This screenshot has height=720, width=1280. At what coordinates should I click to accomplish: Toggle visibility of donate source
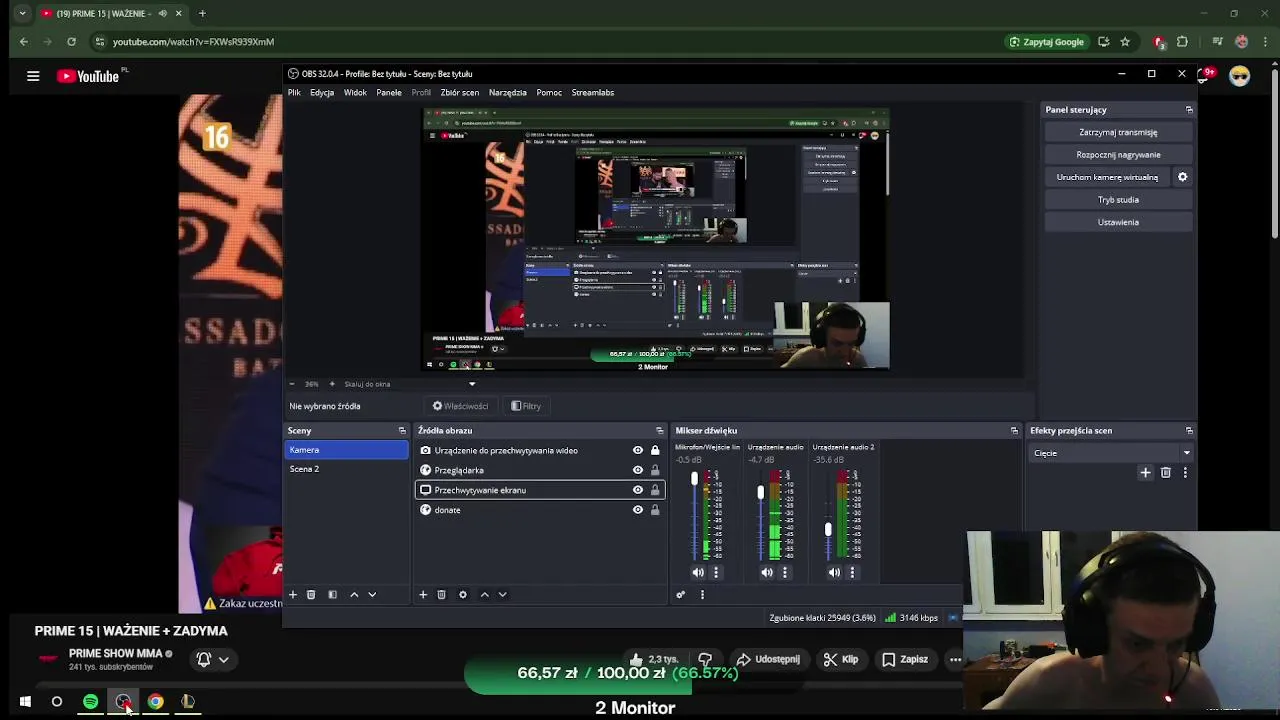click(x=638, y=510)
